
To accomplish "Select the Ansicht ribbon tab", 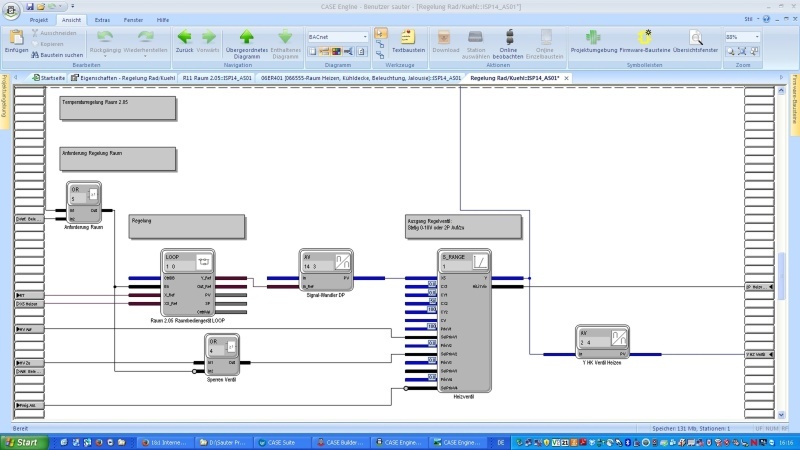I will coord(71,20).
